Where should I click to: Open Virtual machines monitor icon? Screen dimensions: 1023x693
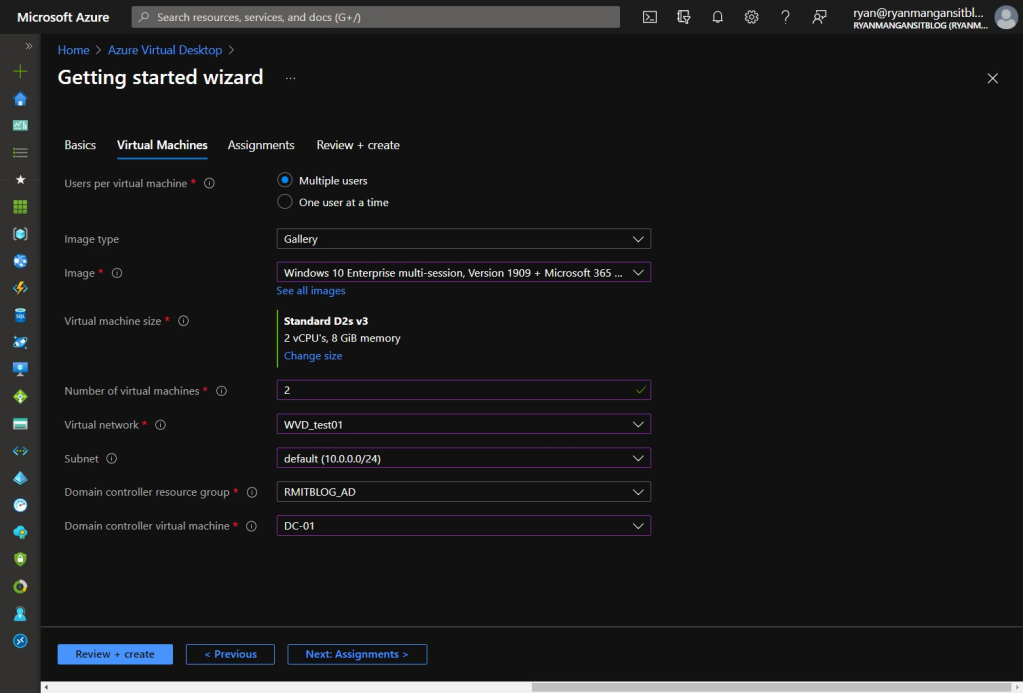pyautogui.click(x=20, y=369)
